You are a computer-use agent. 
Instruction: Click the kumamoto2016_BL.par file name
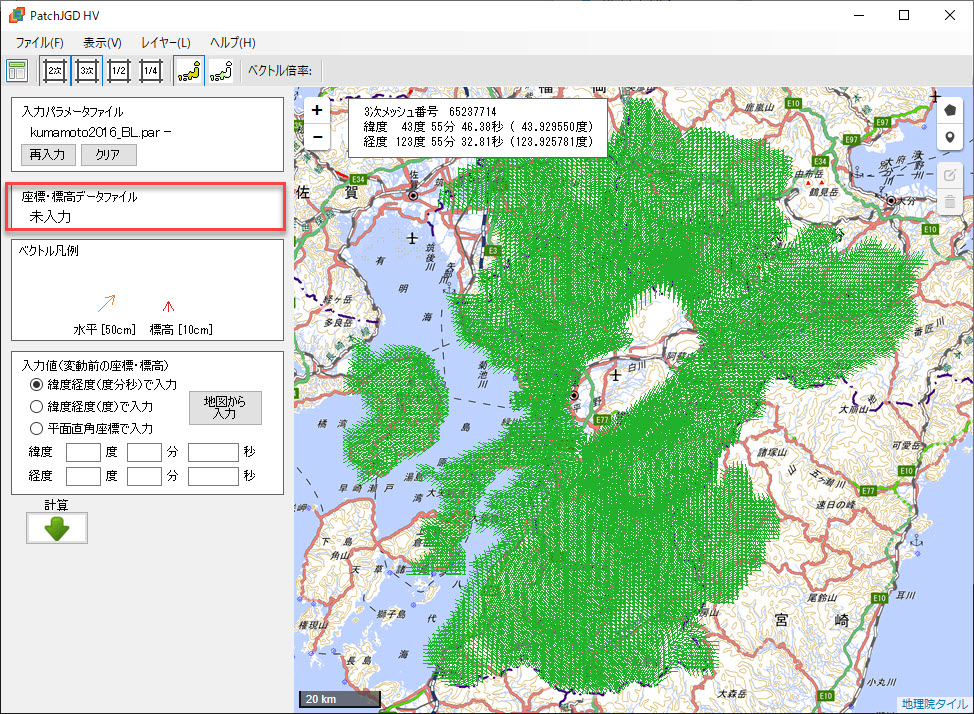coord(95,132)
